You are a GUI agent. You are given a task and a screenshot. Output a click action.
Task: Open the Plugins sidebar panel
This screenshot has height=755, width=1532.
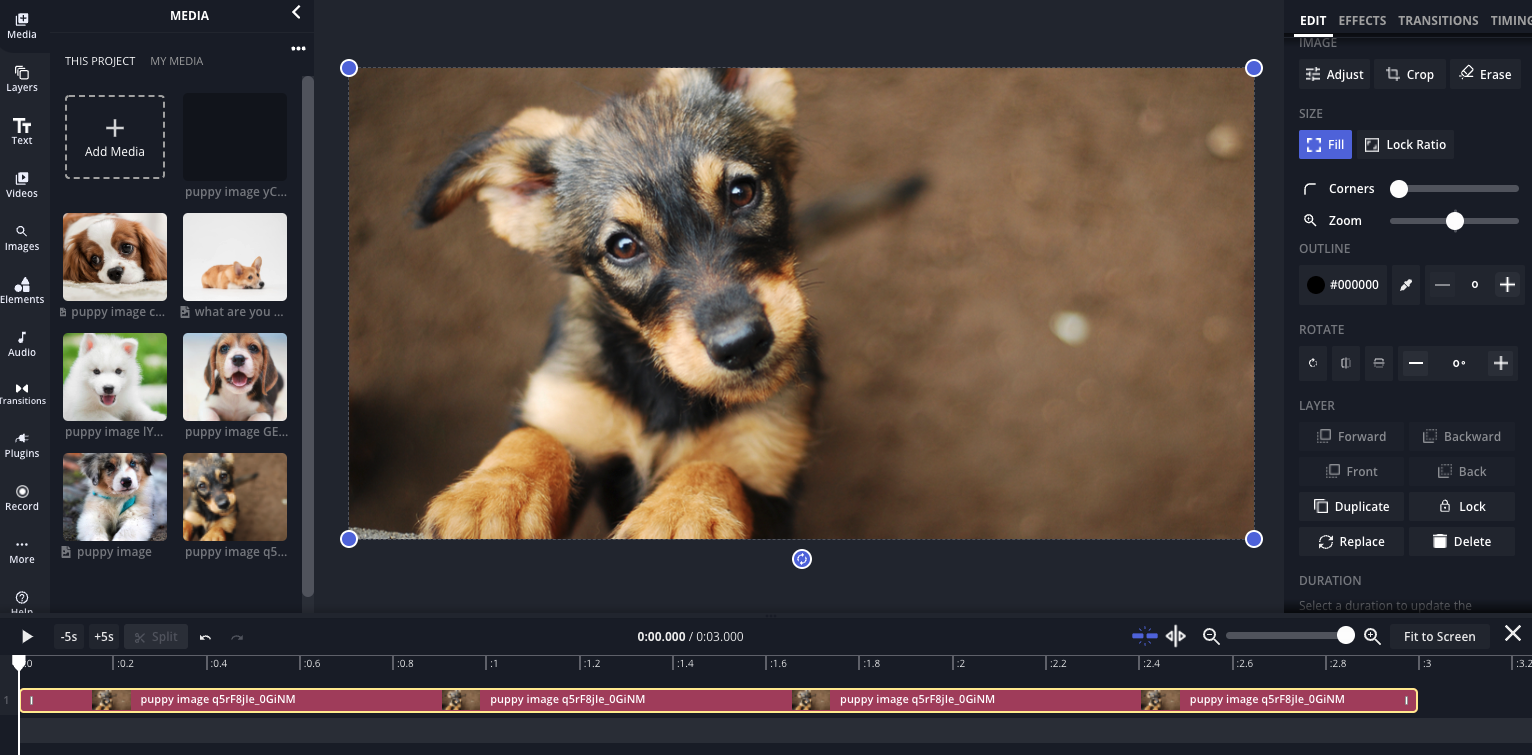point(22,444)
